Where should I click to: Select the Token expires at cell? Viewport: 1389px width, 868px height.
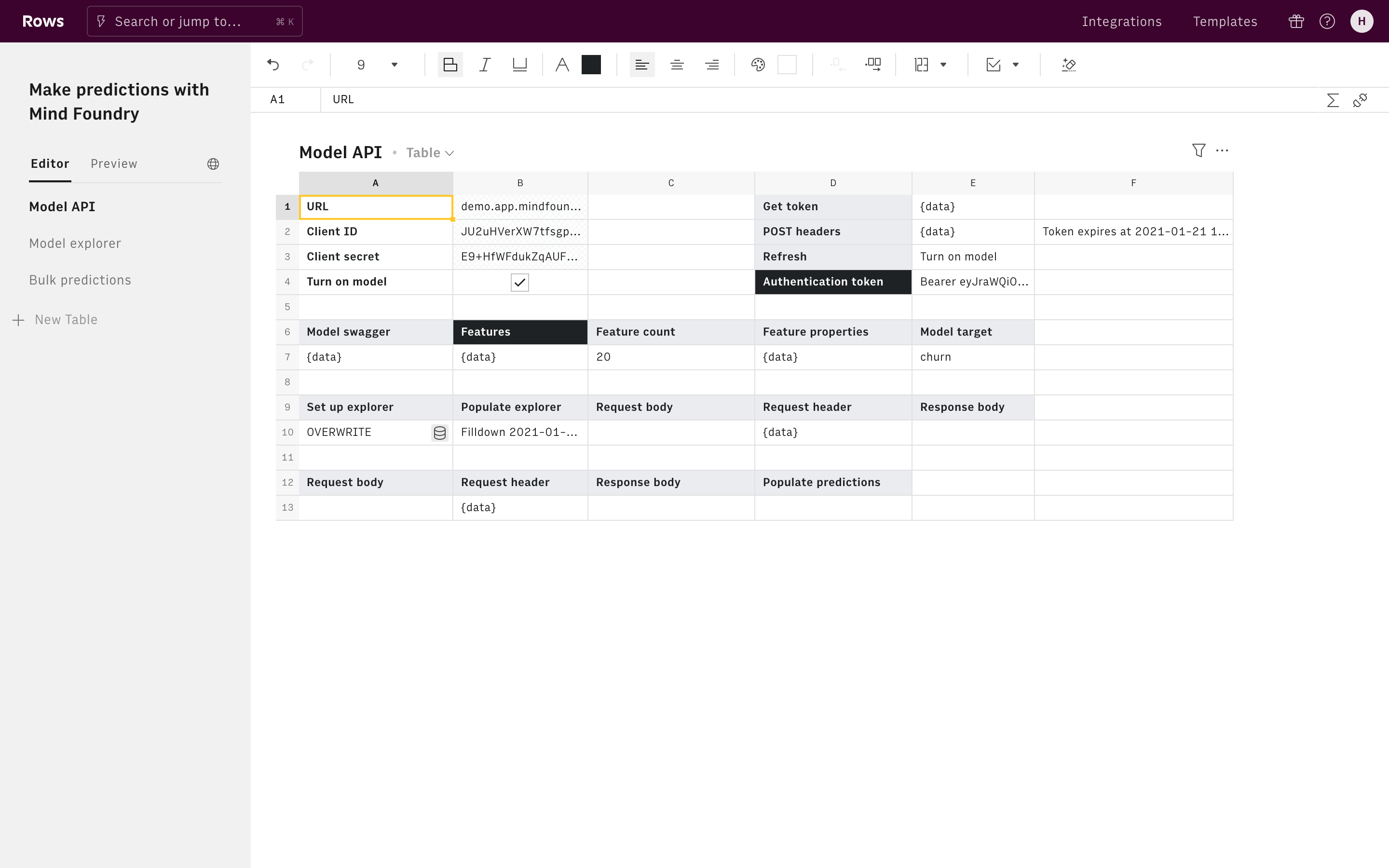[x=1133, y=232]
